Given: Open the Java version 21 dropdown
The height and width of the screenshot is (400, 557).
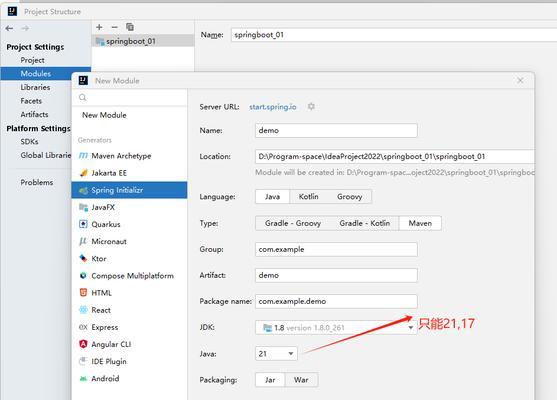Looking at the screenshot, I should pyautogui.click(x=276, y=354).
